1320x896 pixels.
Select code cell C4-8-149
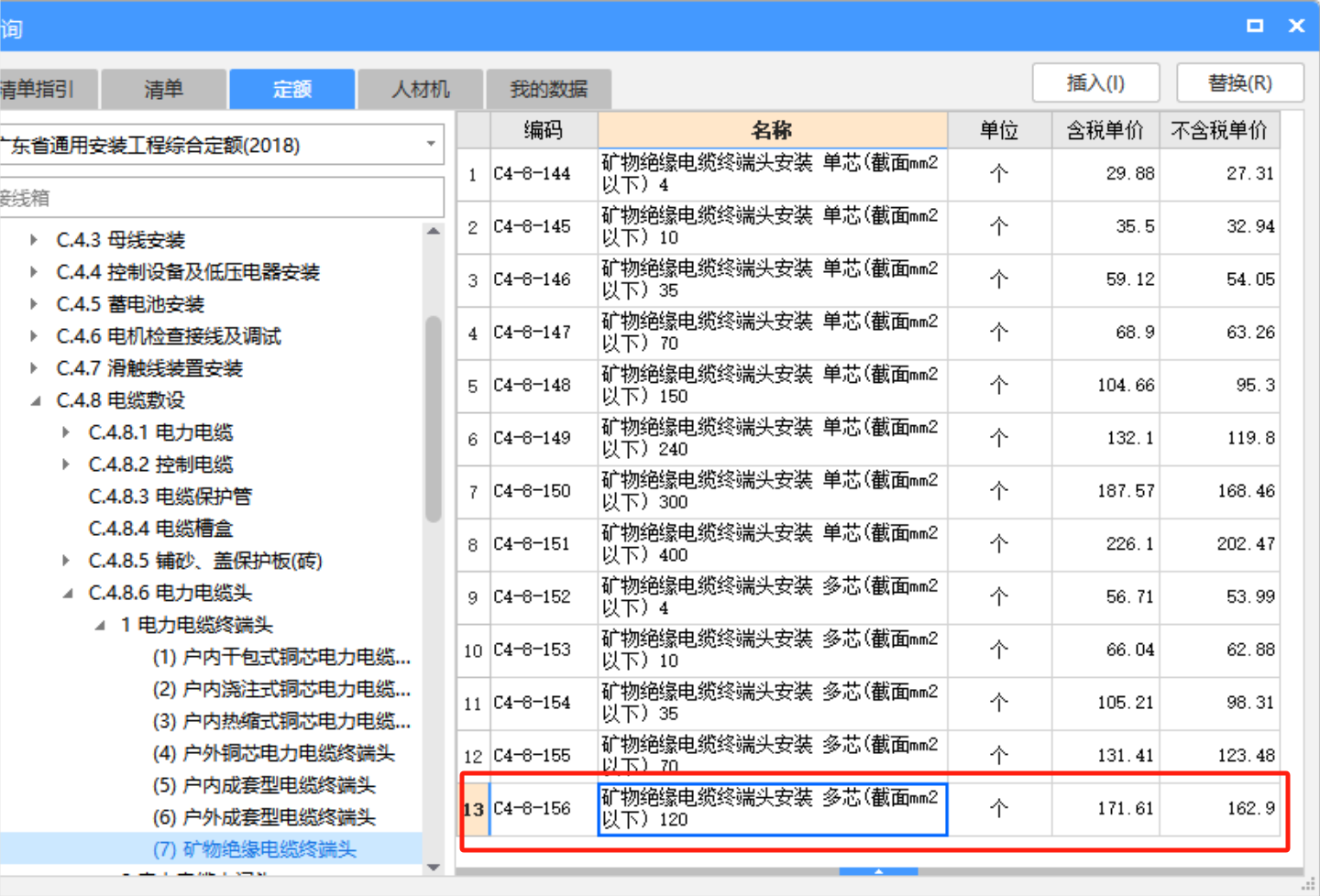tap(544, 439)
